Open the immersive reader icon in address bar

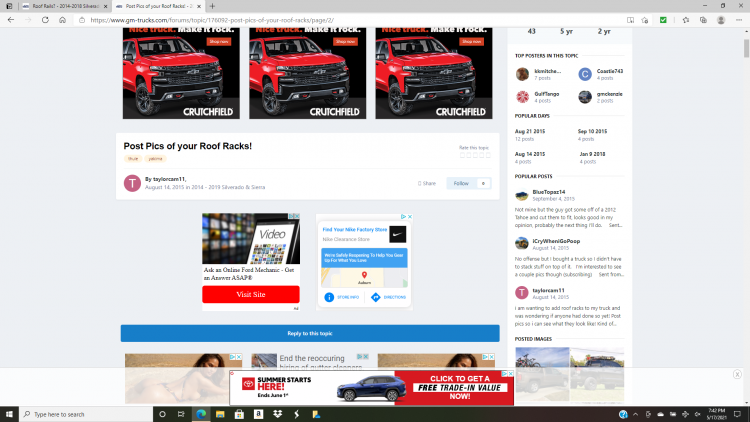coord(630,20)
